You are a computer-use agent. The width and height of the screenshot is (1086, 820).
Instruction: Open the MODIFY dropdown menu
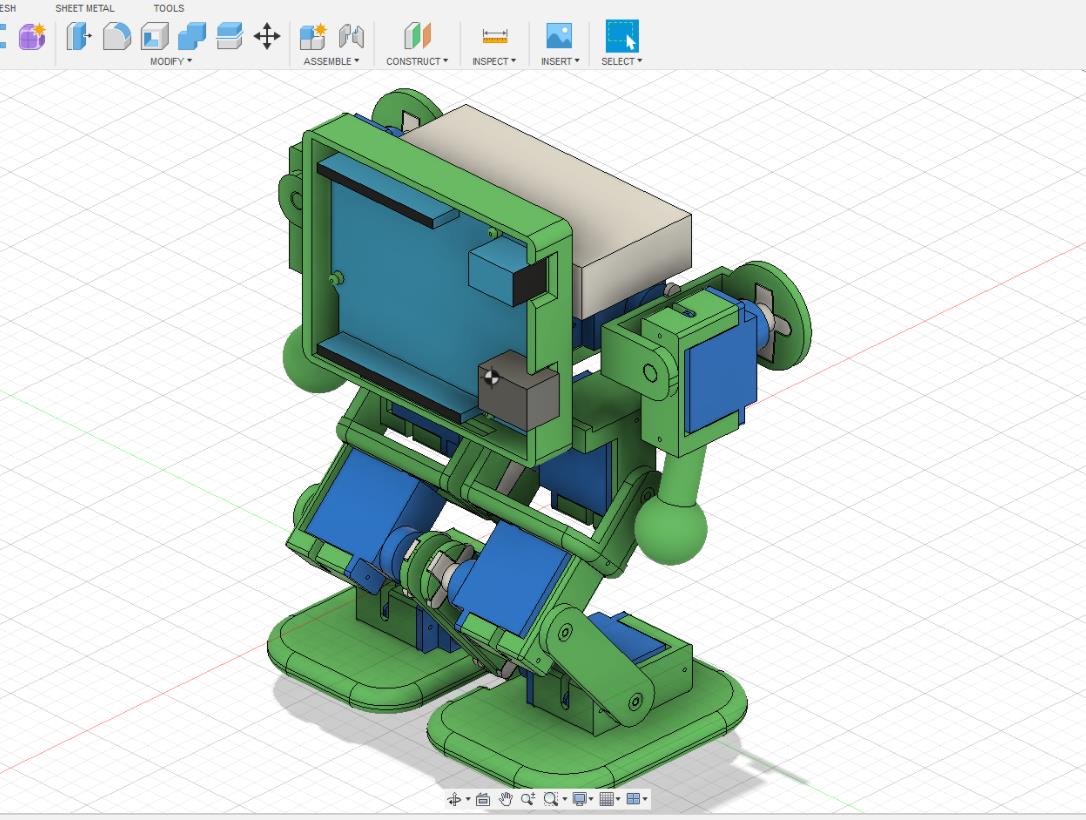171,61
